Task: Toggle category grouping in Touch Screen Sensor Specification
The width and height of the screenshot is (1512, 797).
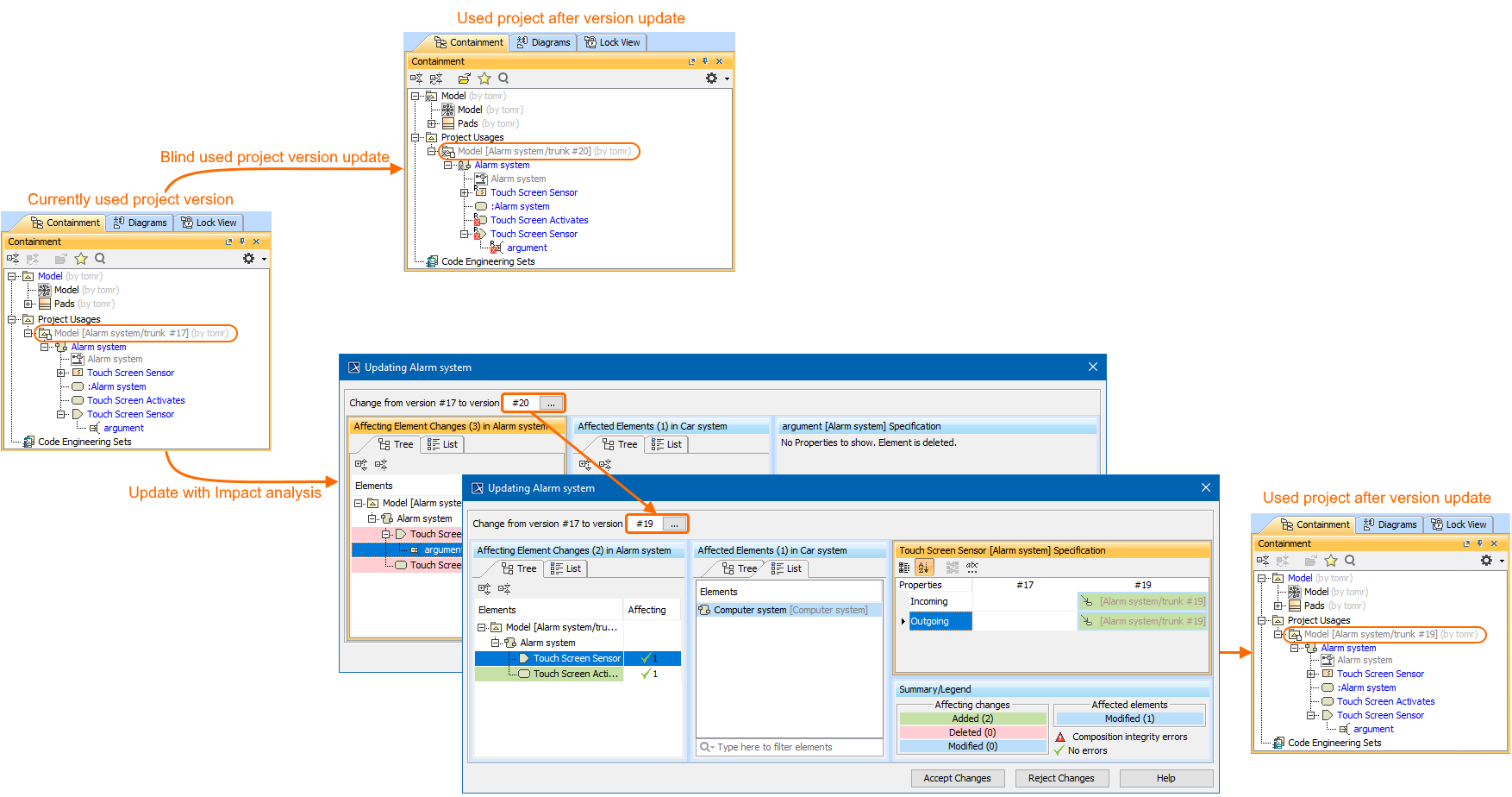Action: 904,568
